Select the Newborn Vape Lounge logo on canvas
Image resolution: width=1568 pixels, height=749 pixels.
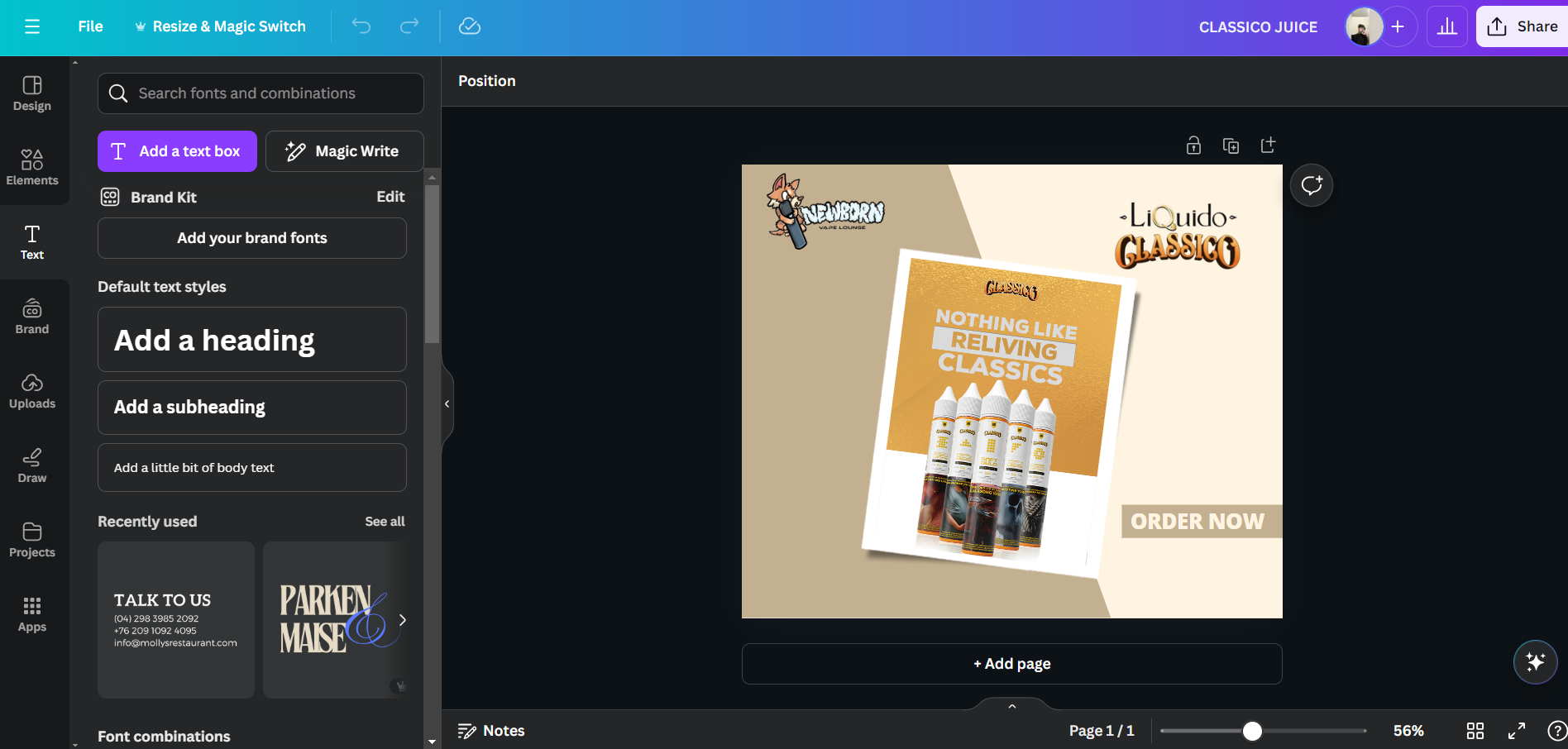tap(825, 212)
